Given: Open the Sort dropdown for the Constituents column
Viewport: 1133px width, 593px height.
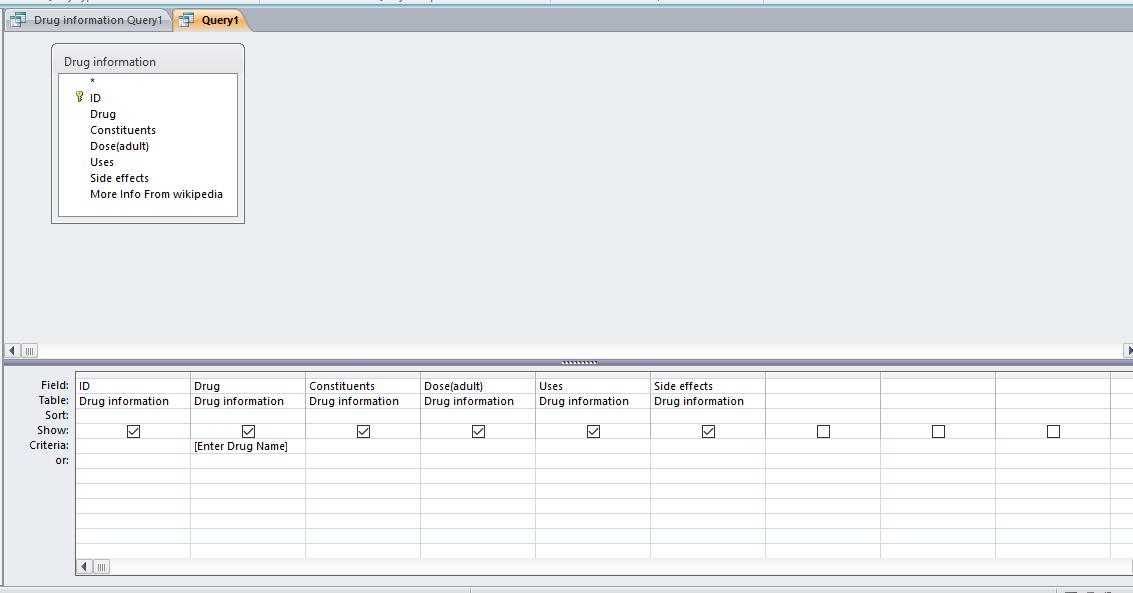Looking at the screenshot, I should (362, 415).
